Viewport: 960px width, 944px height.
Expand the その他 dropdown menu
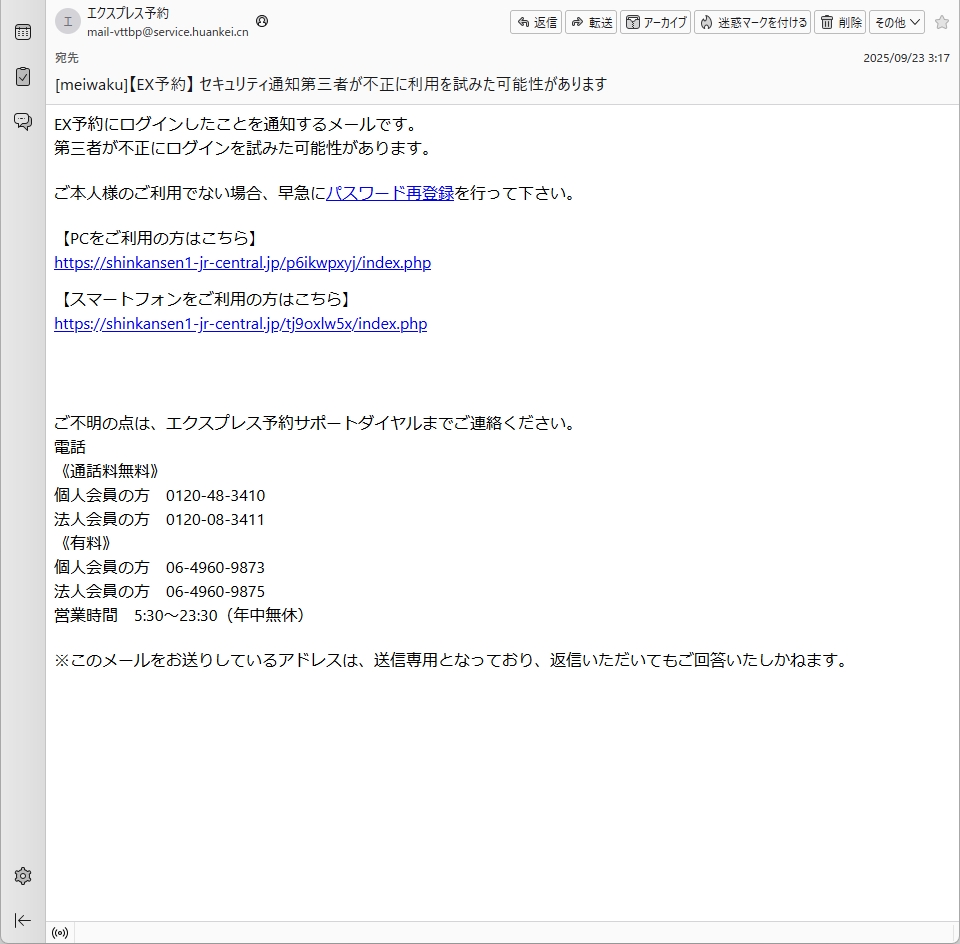point(896,22)
